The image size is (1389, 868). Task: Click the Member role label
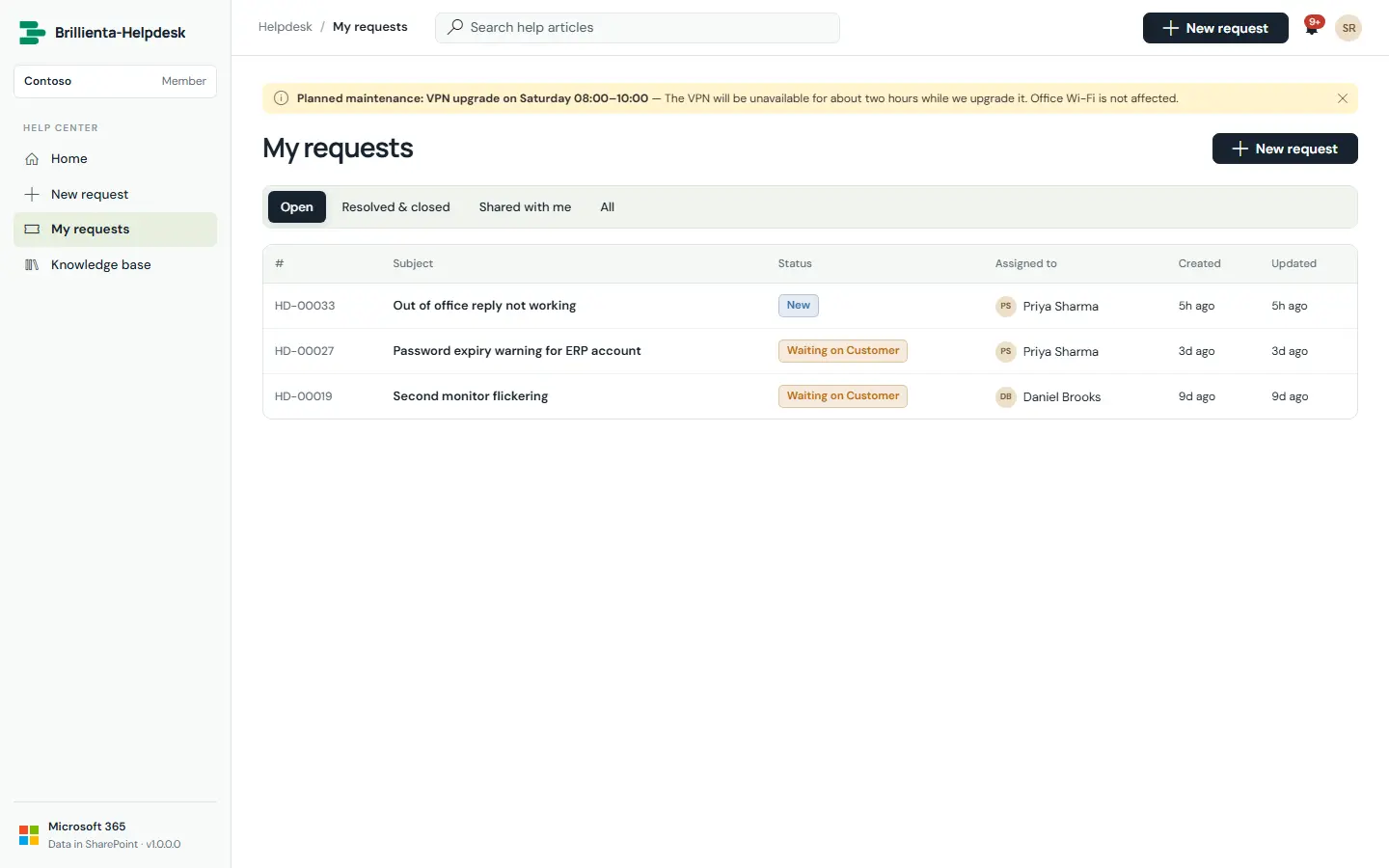coord(184,81)
